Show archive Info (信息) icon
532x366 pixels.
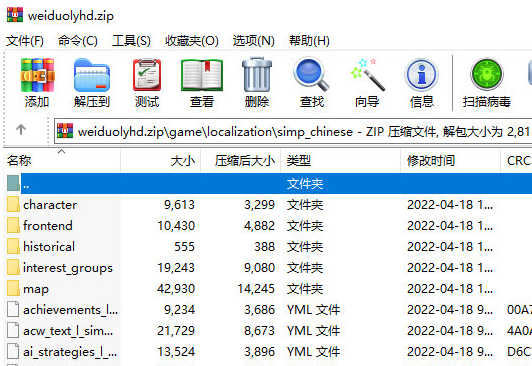421,75
